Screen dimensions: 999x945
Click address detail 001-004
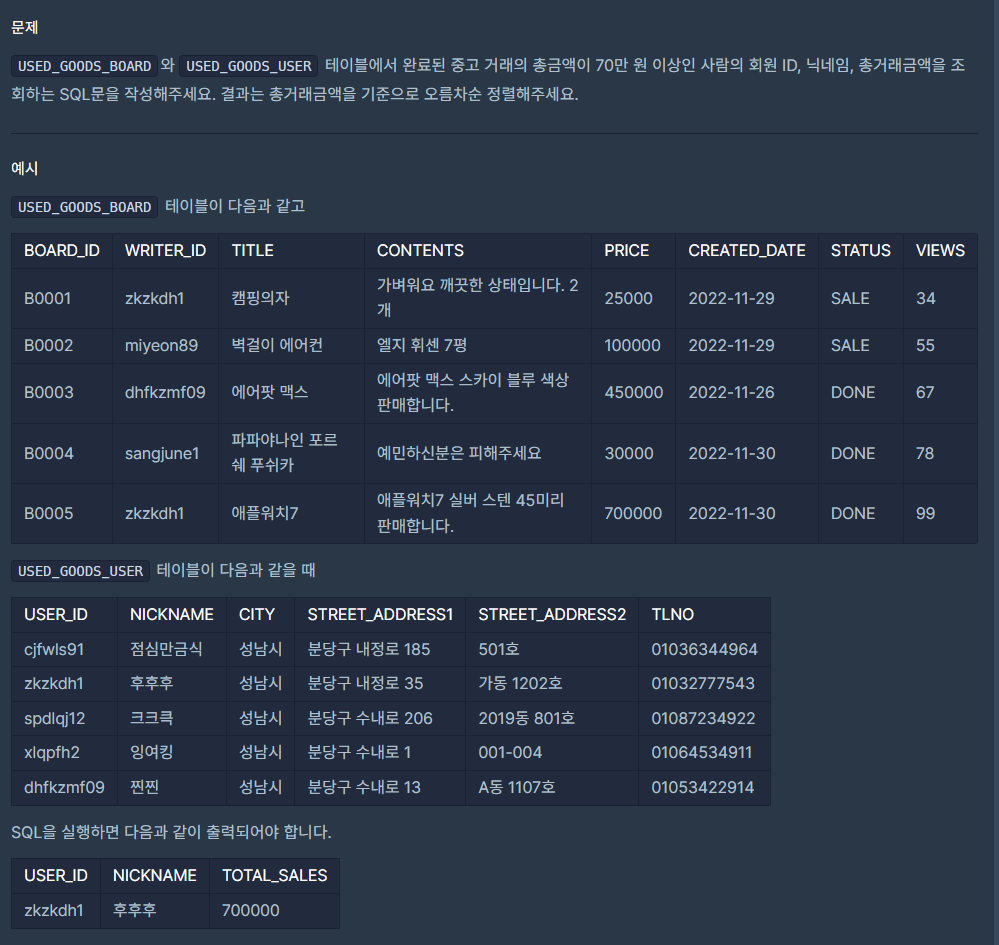(x=510, y=753)
